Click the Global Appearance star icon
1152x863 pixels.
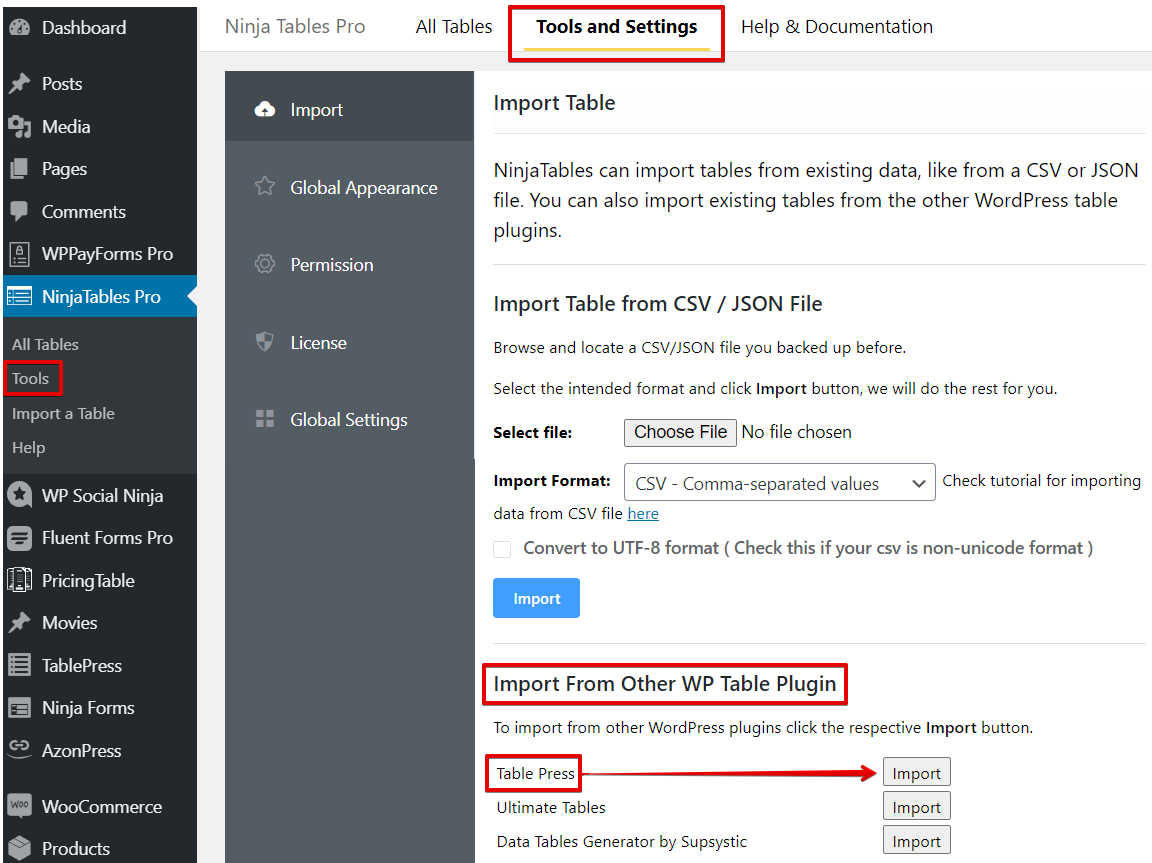click(264, 187)
